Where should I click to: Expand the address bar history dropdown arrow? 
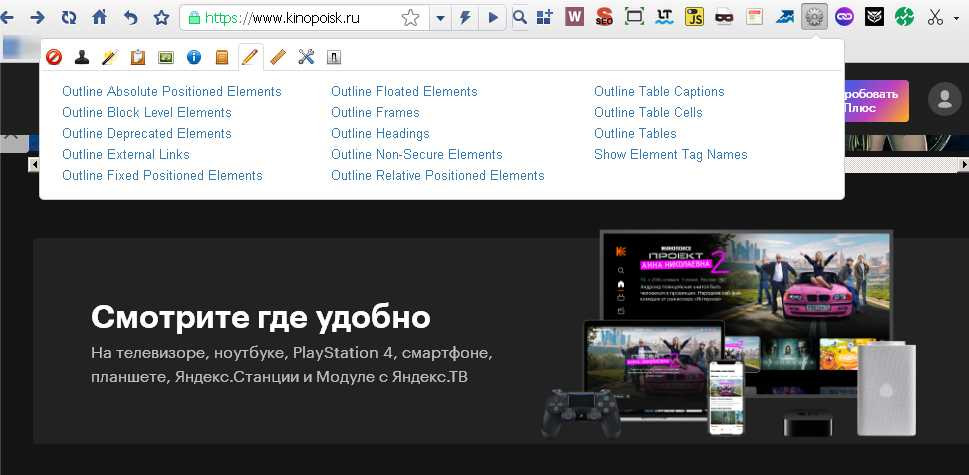click(441, 17)
